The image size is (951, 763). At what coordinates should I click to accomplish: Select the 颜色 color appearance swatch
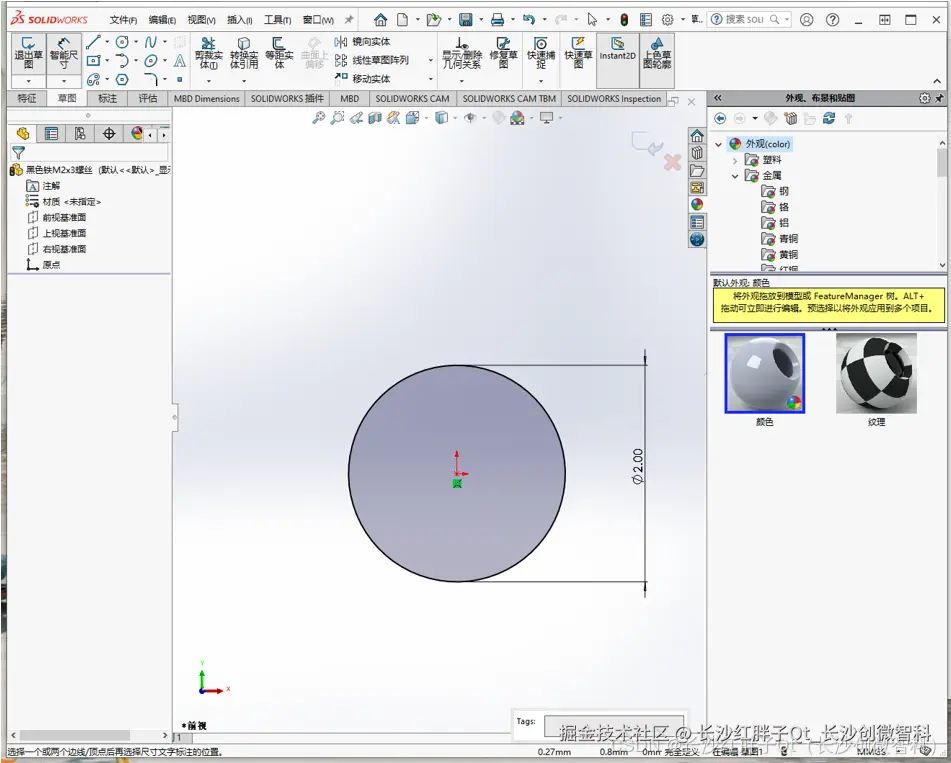click(x=764, y=373)
